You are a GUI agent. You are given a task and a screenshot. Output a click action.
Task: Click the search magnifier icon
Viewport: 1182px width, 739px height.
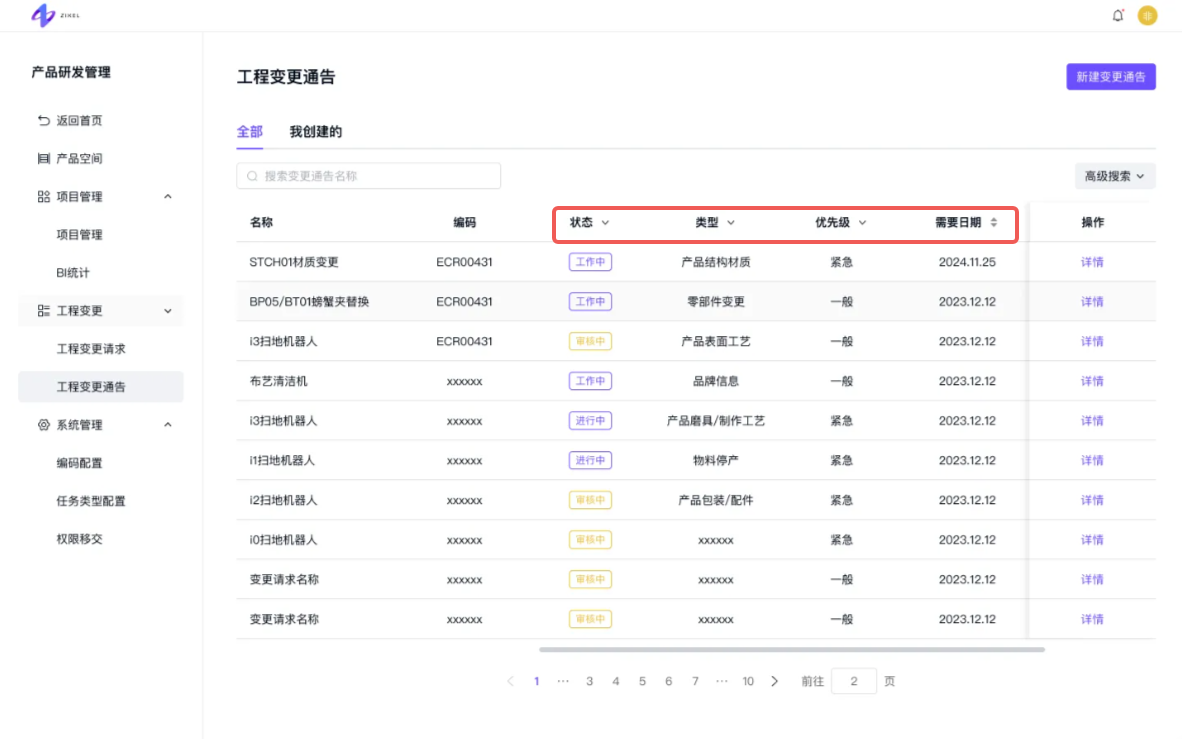[x=253, y=176]
